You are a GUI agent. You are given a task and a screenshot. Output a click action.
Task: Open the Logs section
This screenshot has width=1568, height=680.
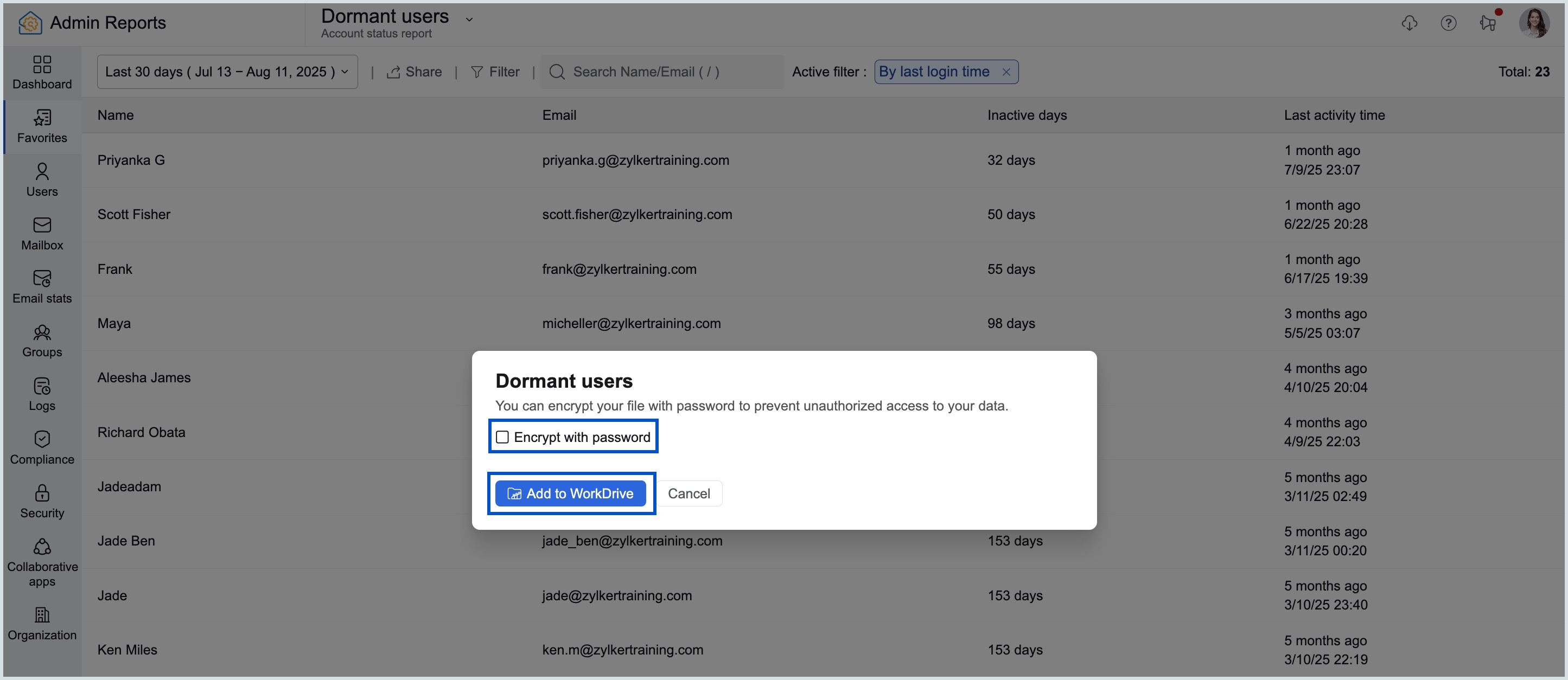point(42,394)
